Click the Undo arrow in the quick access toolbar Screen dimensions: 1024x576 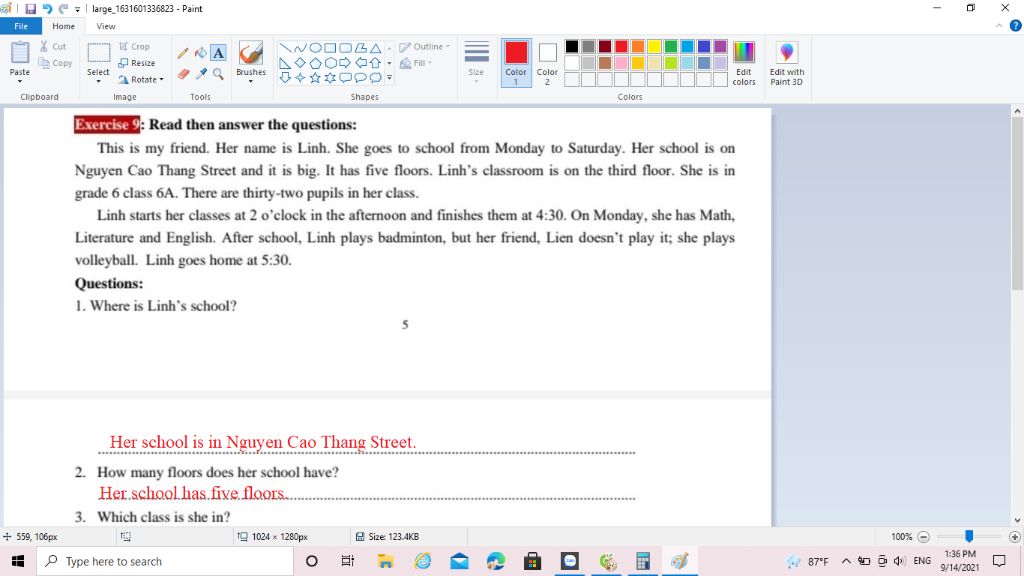coord(47,8)
